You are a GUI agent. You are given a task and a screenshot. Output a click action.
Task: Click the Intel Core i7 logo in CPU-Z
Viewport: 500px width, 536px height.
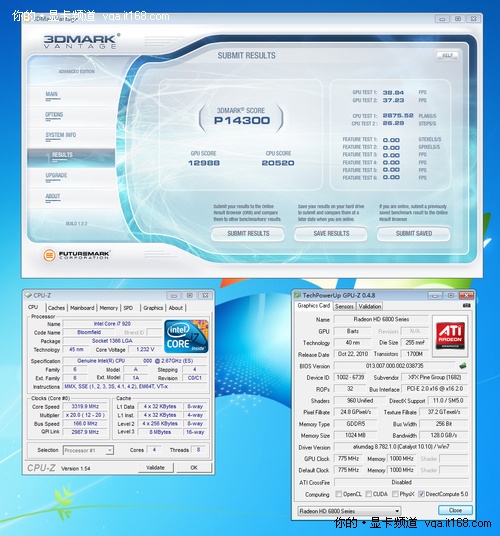click(x=186, y=336)
